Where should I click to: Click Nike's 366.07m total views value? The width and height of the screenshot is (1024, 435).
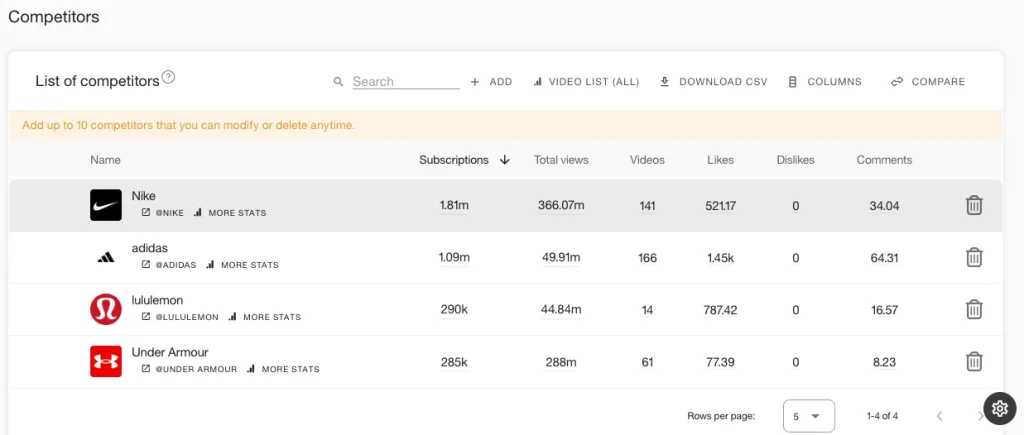click(x=561, y=206)
